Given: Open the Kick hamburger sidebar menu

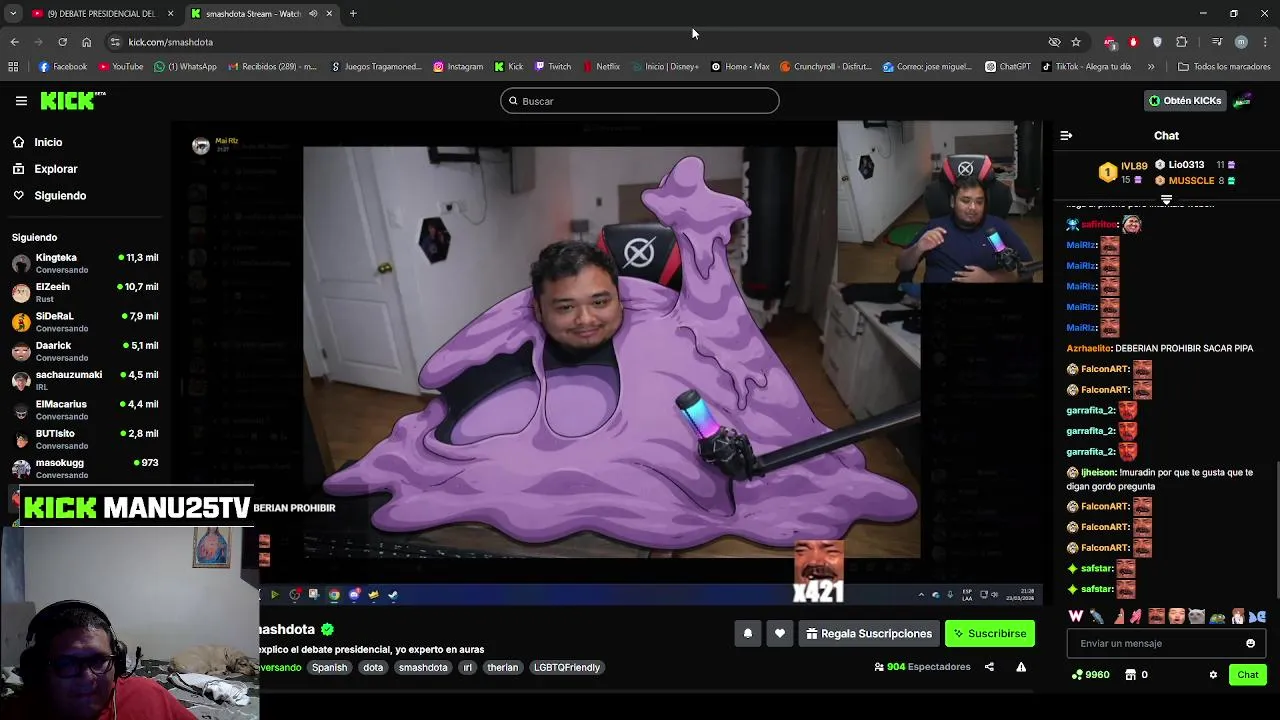Looking at the screenshot, I should point(21,101).
